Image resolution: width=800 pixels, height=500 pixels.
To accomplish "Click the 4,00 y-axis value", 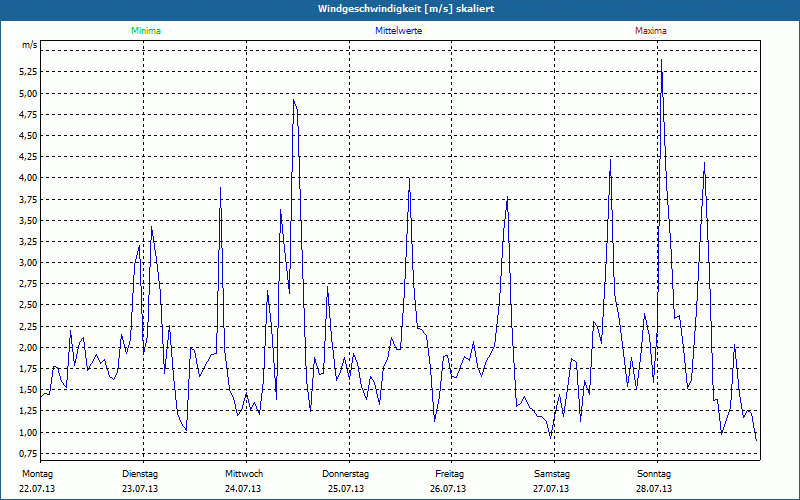I will click(x=29, y=178).
